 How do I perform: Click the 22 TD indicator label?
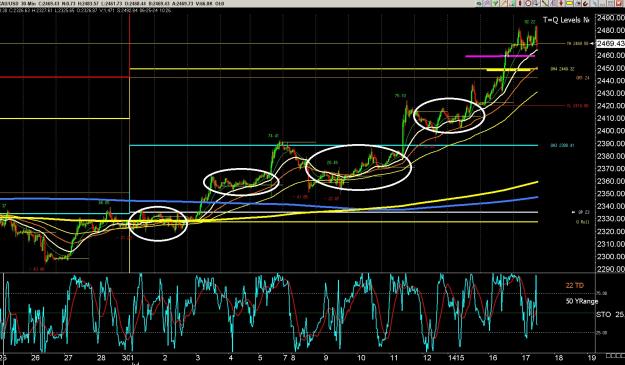click(x=574, y=285)
